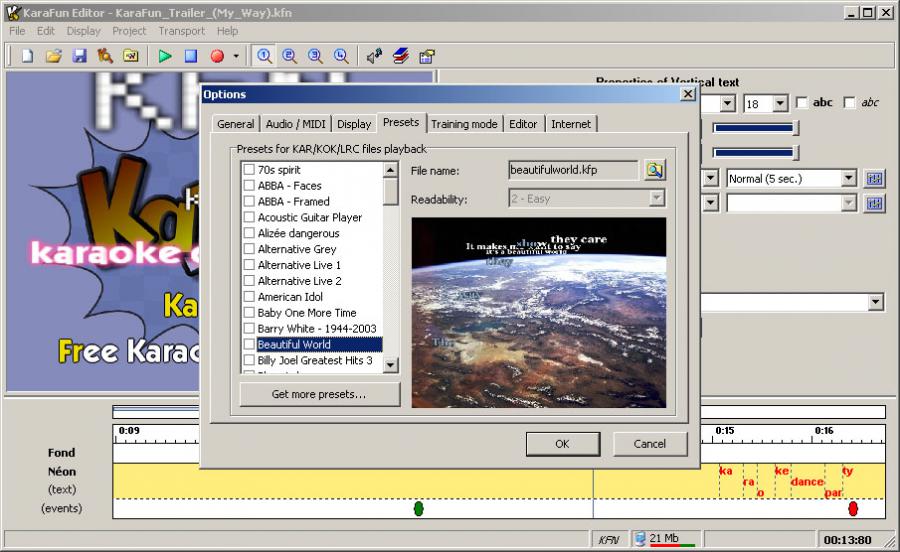Switch to the Audio / MIDI tab
Screen dimensions: 900x552
coord(296,124)
